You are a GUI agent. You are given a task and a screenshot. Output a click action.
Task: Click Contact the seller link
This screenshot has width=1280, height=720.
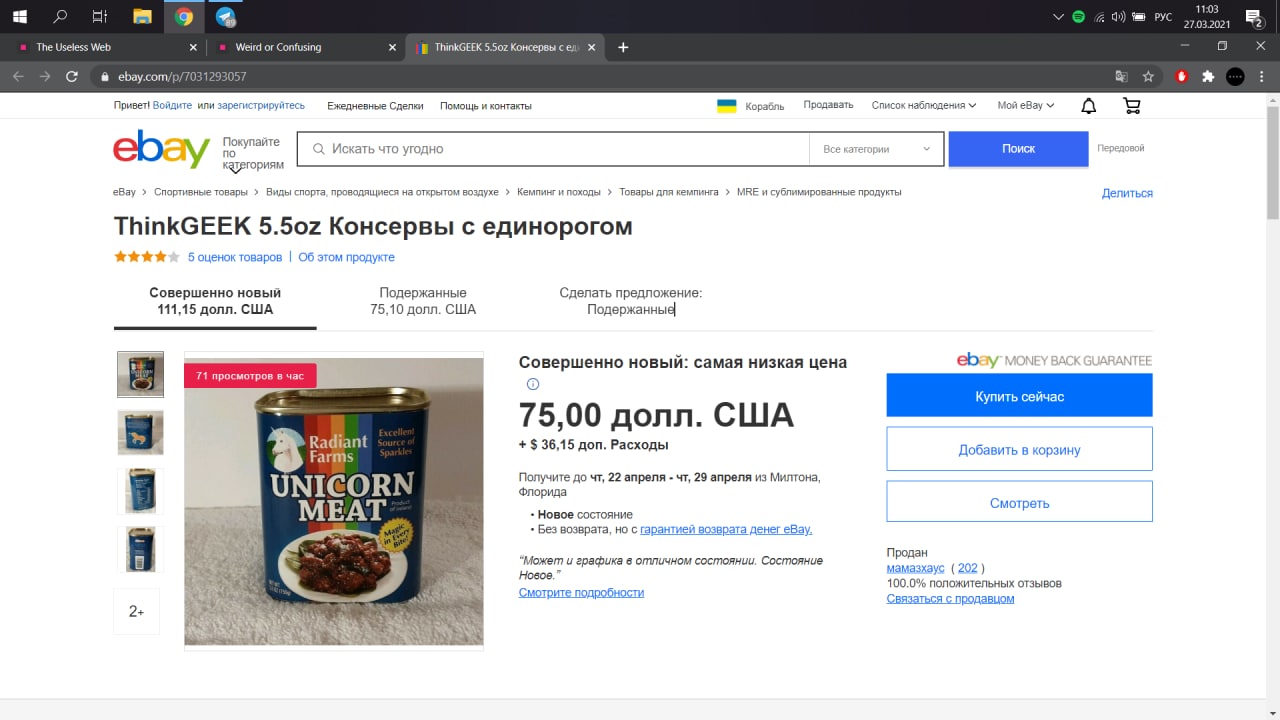(950, 598)
